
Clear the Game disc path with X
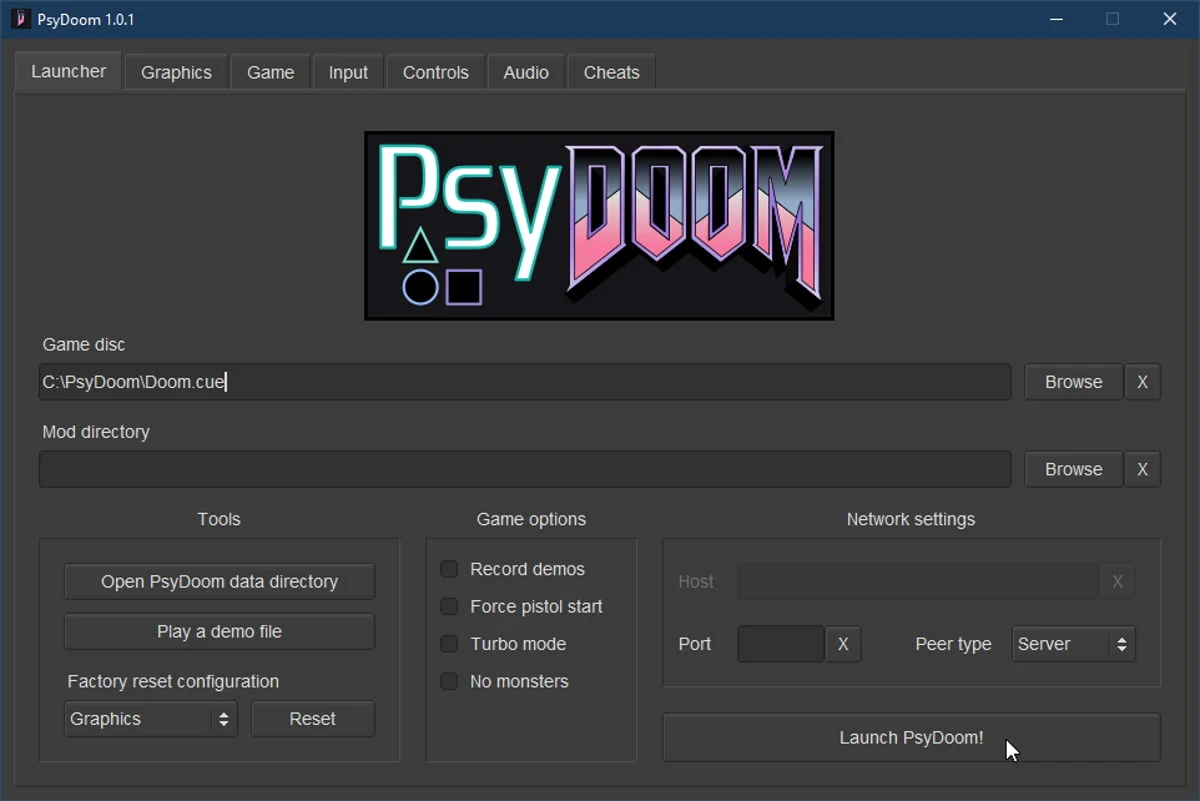click(x=1142, y=382)
